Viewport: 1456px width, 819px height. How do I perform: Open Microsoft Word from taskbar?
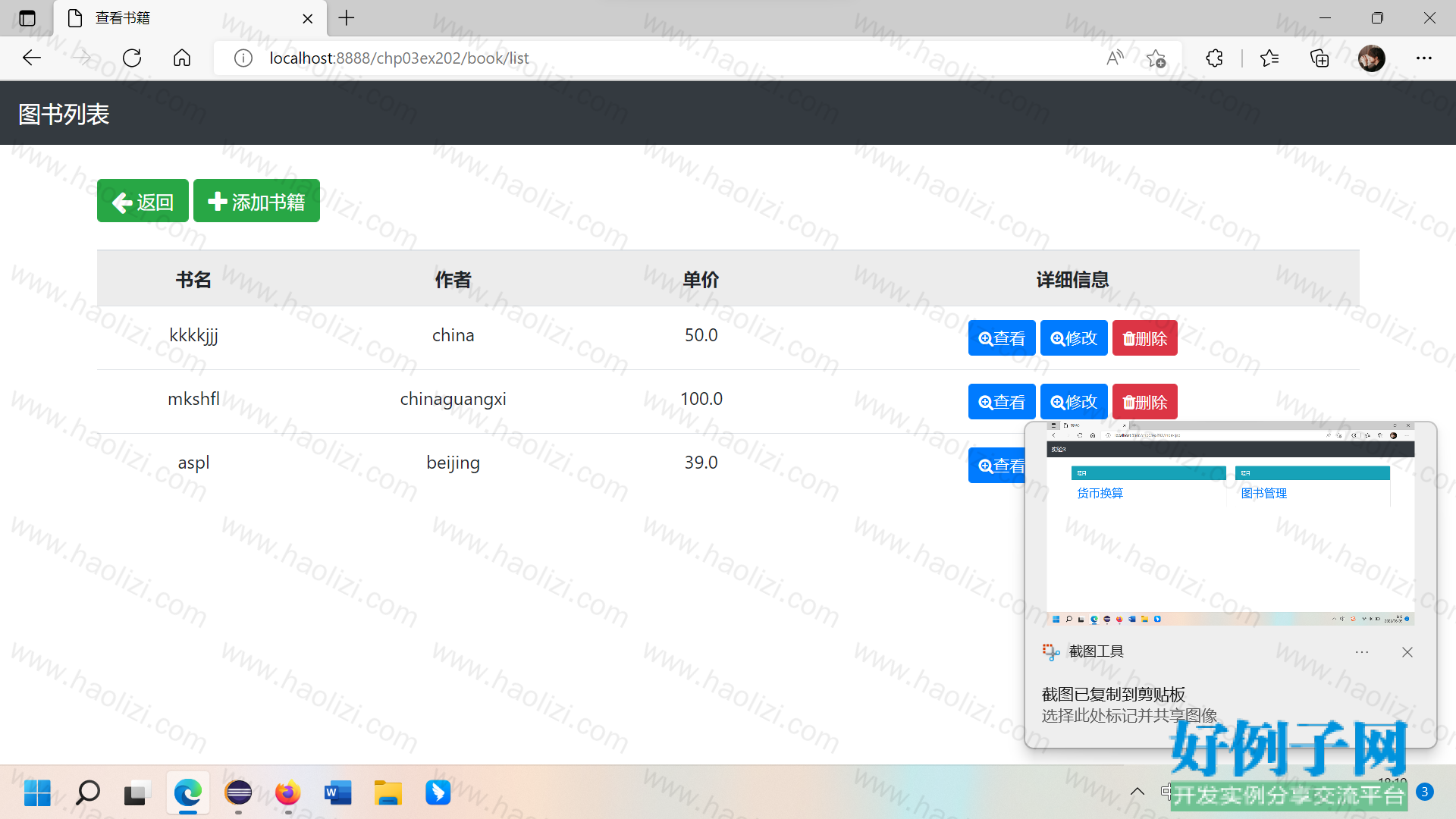pos(337,793)
